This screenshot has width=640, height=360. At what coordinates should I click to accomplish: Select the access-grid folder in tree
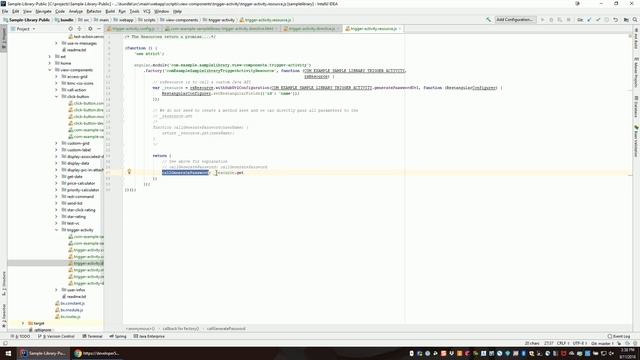[x=74, y=76]
